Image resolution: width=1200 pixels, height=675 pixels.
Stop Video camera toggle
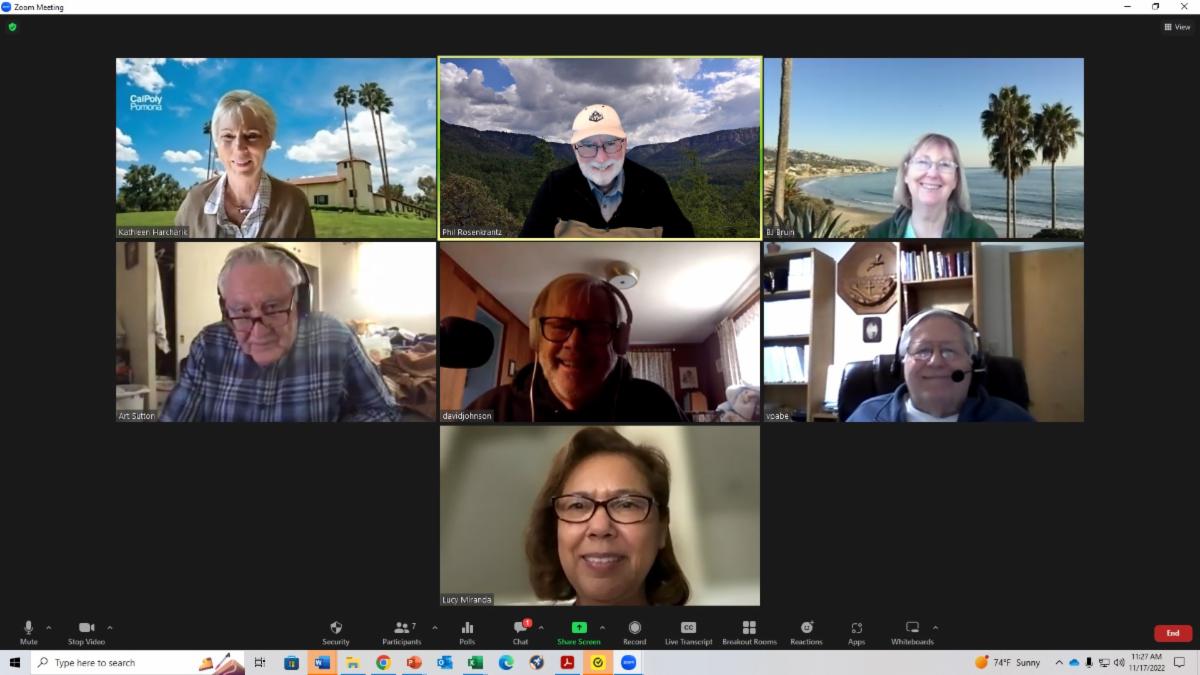pos(86,630)
